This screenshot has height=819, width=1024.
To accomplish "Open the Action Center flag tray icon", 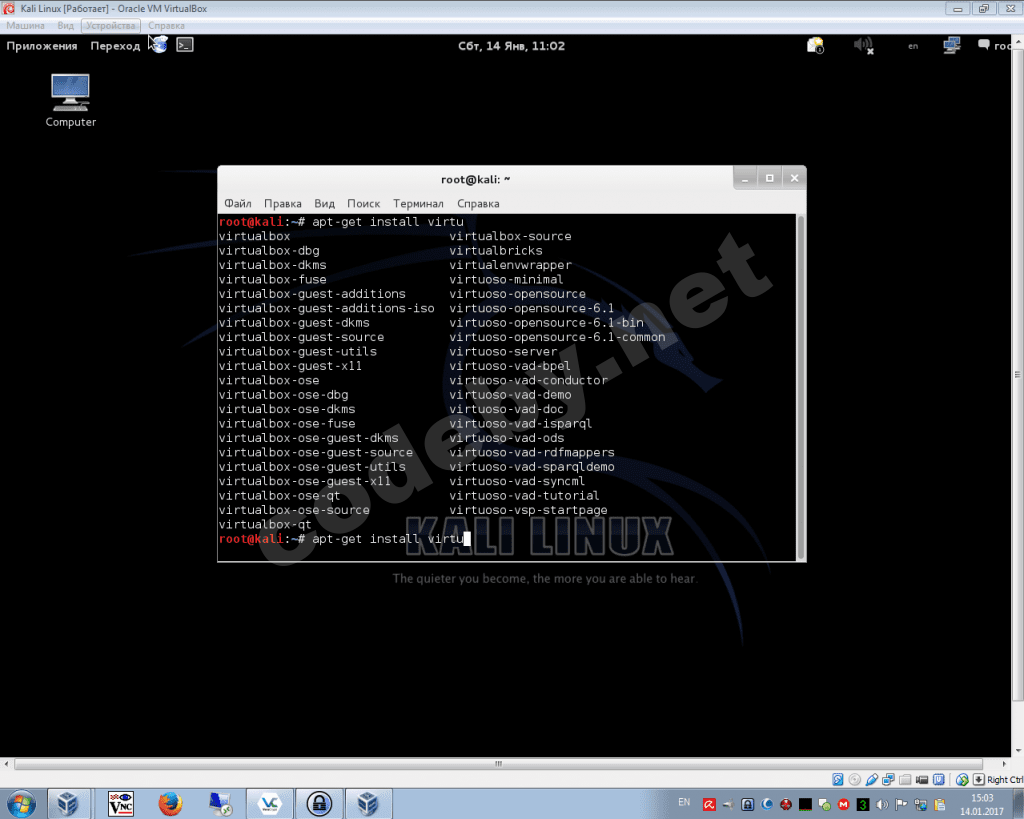I will pyautogui.click(x=901, y=805).
